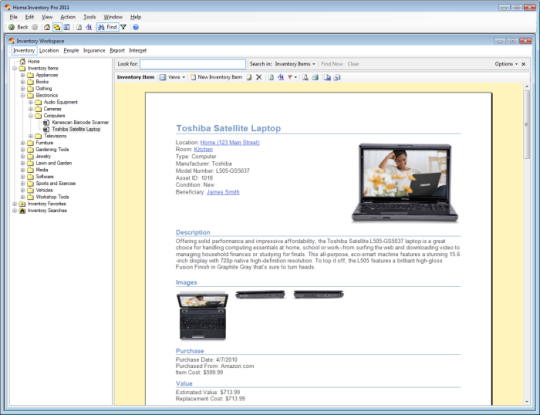Expand the Appliances folder

[22, 75]
